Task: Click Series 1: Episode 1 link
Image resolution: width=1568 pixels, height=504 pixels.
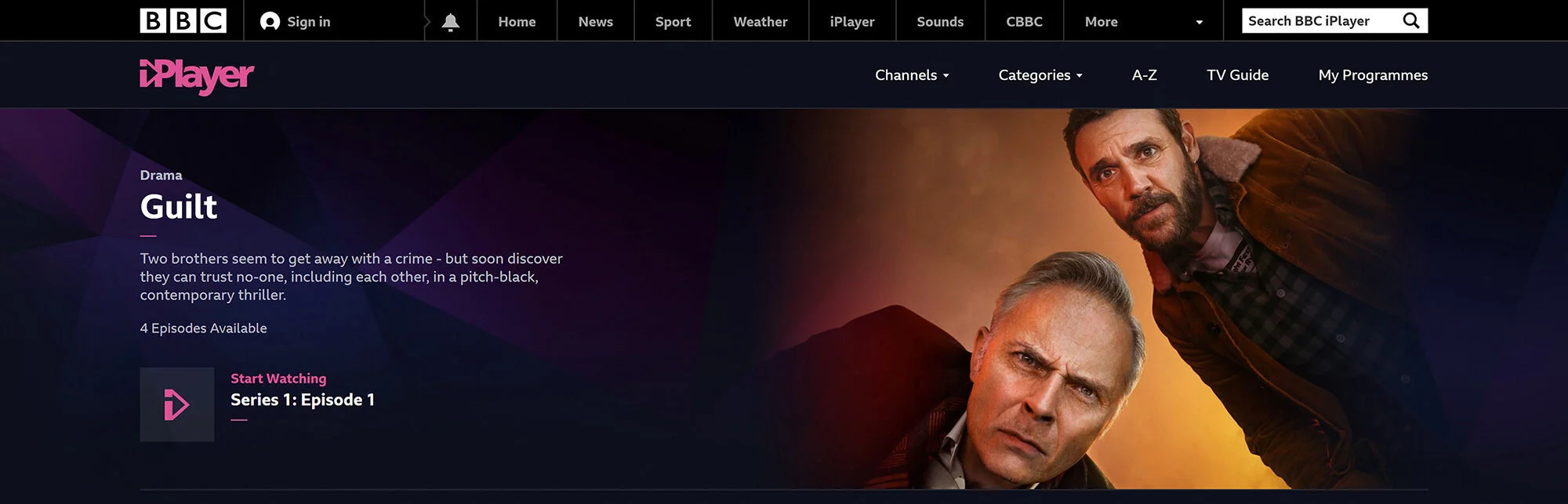Action: click(x=303, y=400)
